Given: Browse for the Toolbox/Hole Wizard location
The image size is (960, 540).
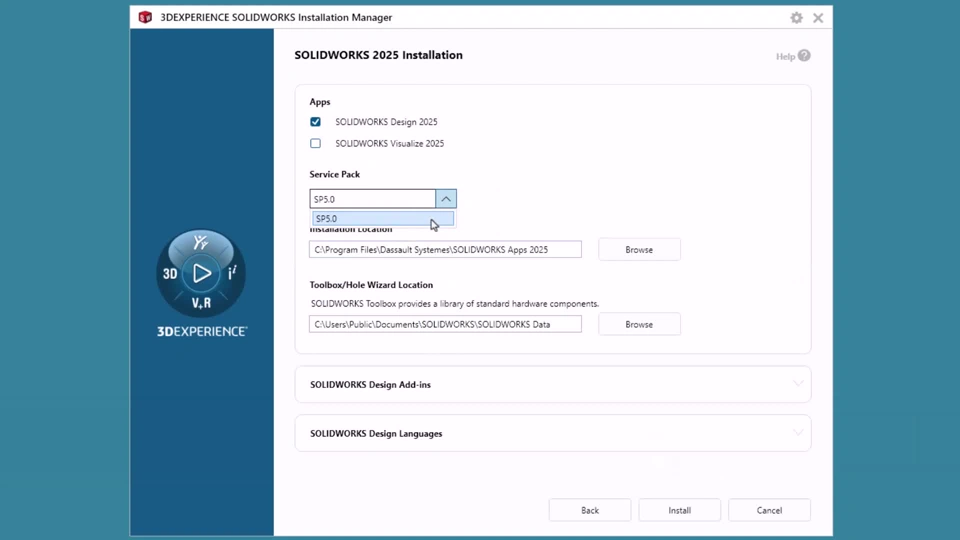Looking at the screenshot, I should [639, 324].
